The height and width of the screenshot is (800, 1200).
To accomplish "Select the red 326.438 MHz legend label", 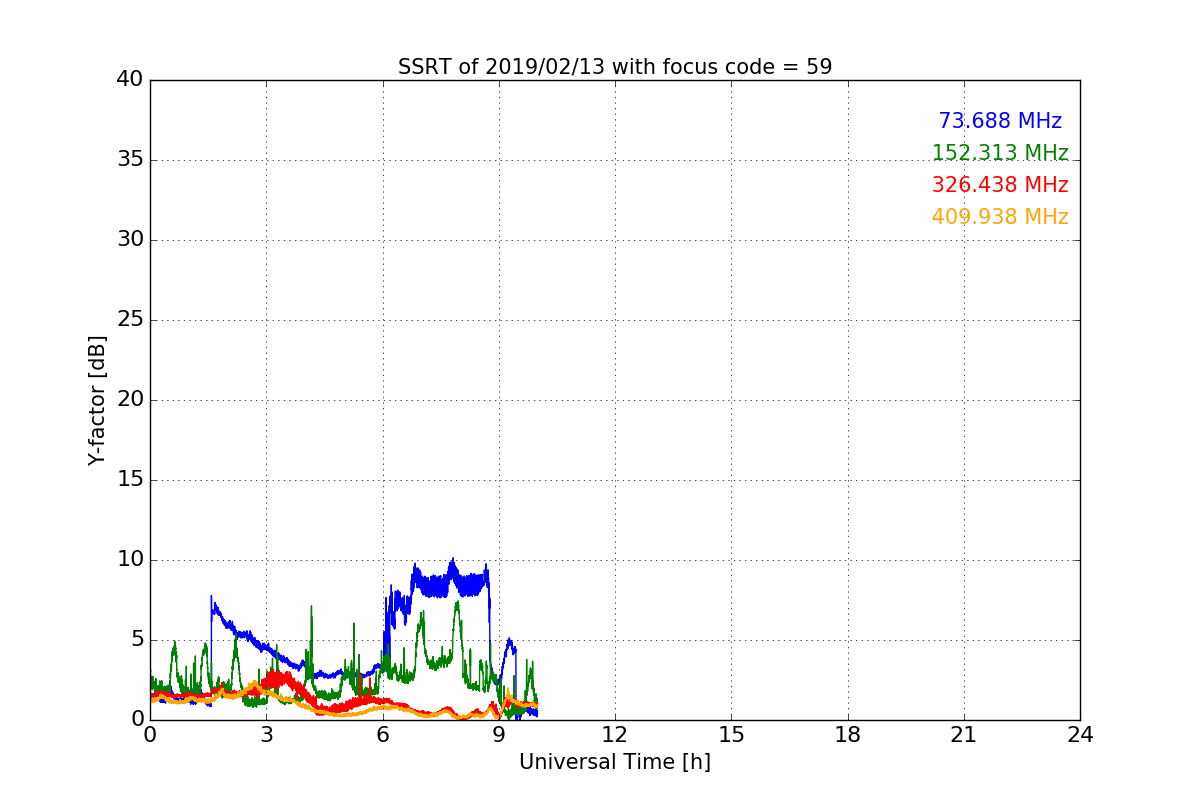I will [1000, 185].
